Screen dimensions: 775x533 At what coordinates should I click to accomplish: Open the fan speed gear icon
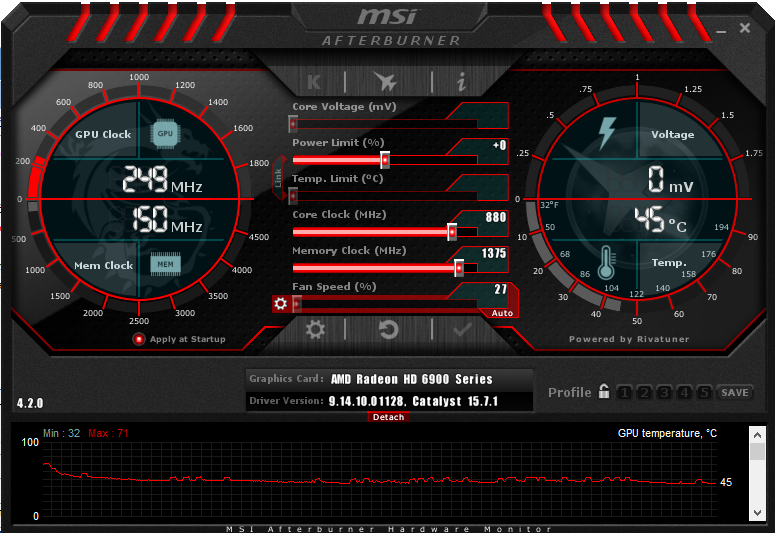(280, 304)
